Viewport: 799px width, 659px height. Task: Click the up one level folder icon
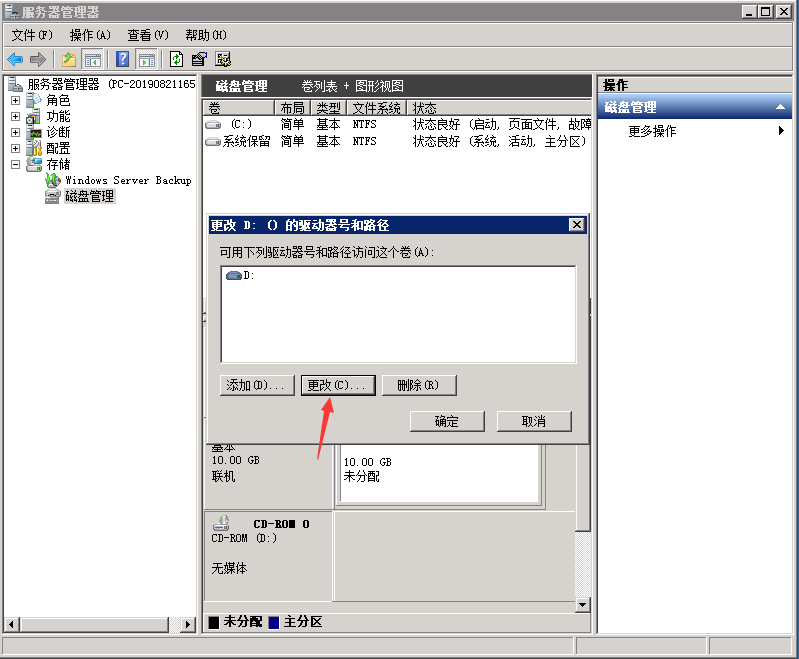[x=69, y=59]
